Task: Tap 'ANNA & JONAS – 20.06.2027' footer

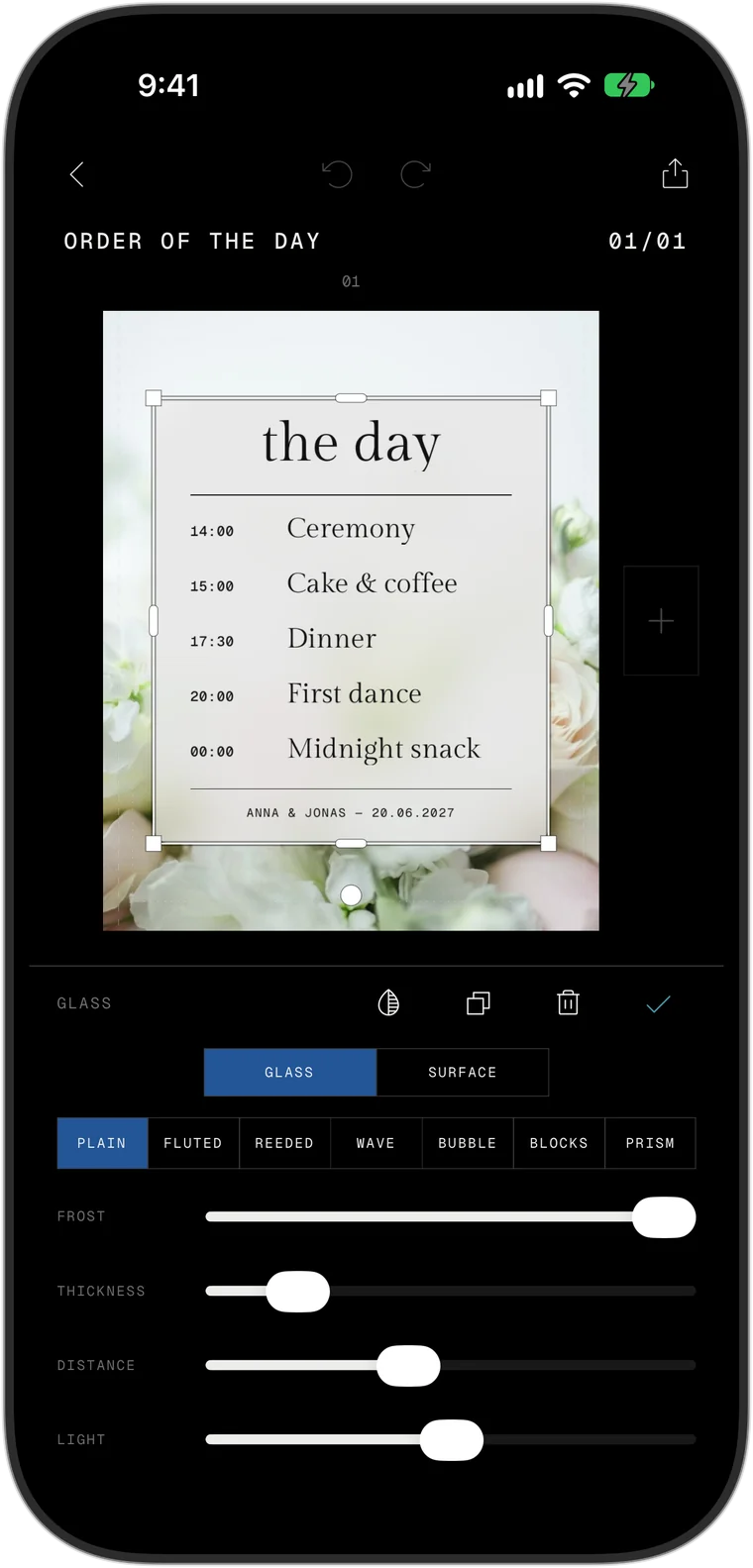Action: (x=351, y=813)
